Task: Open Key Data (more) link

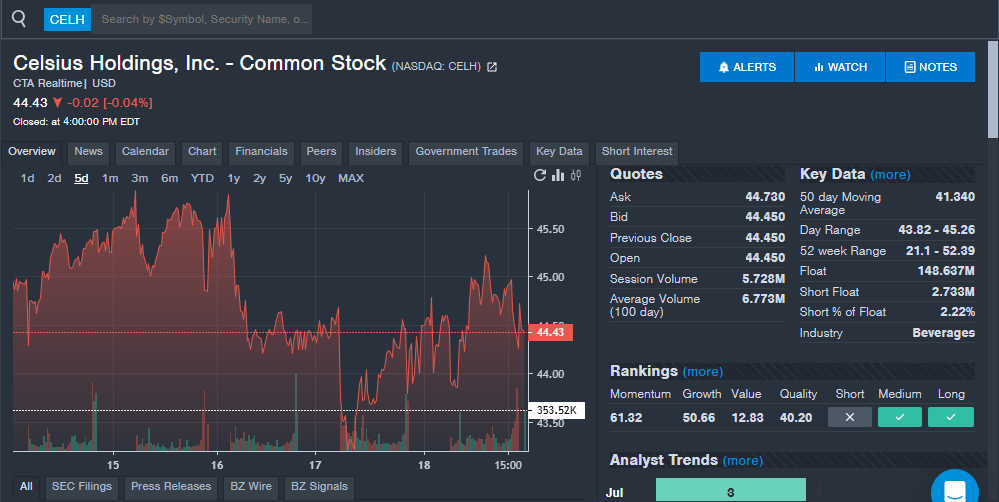Action: click(890, 175)
